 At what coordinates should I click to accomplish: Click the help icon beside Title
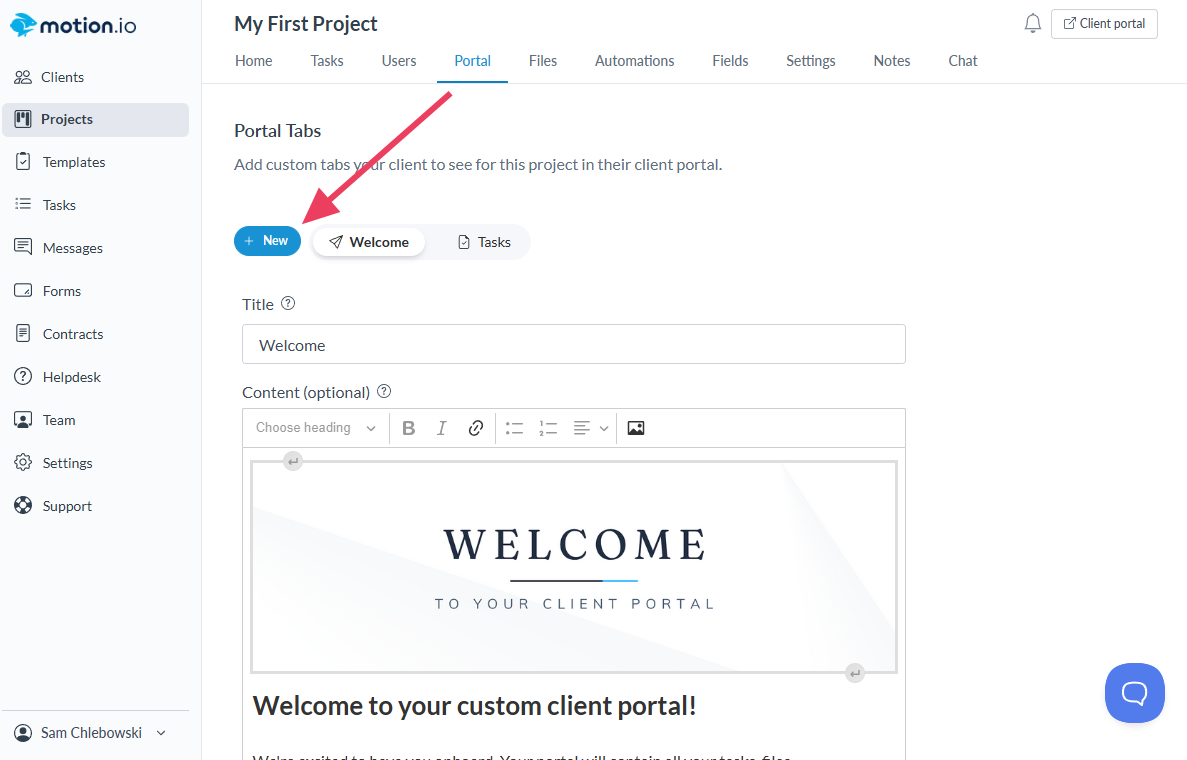pos(288,303)
